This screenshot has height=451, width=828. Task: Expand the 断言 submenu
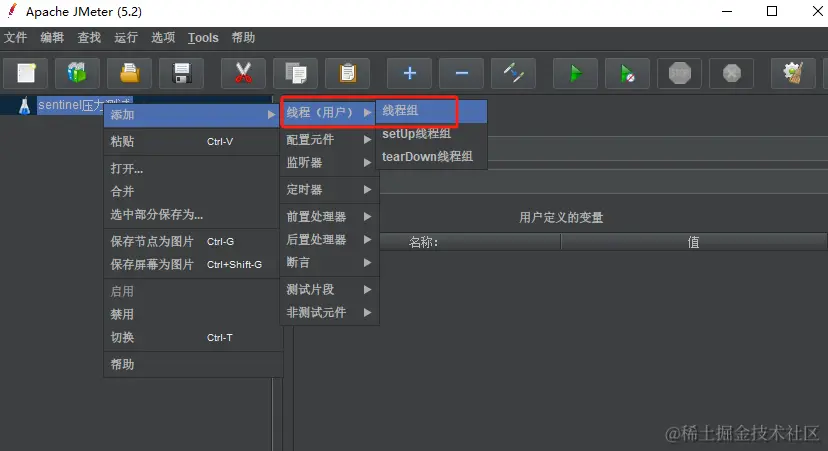330,262
